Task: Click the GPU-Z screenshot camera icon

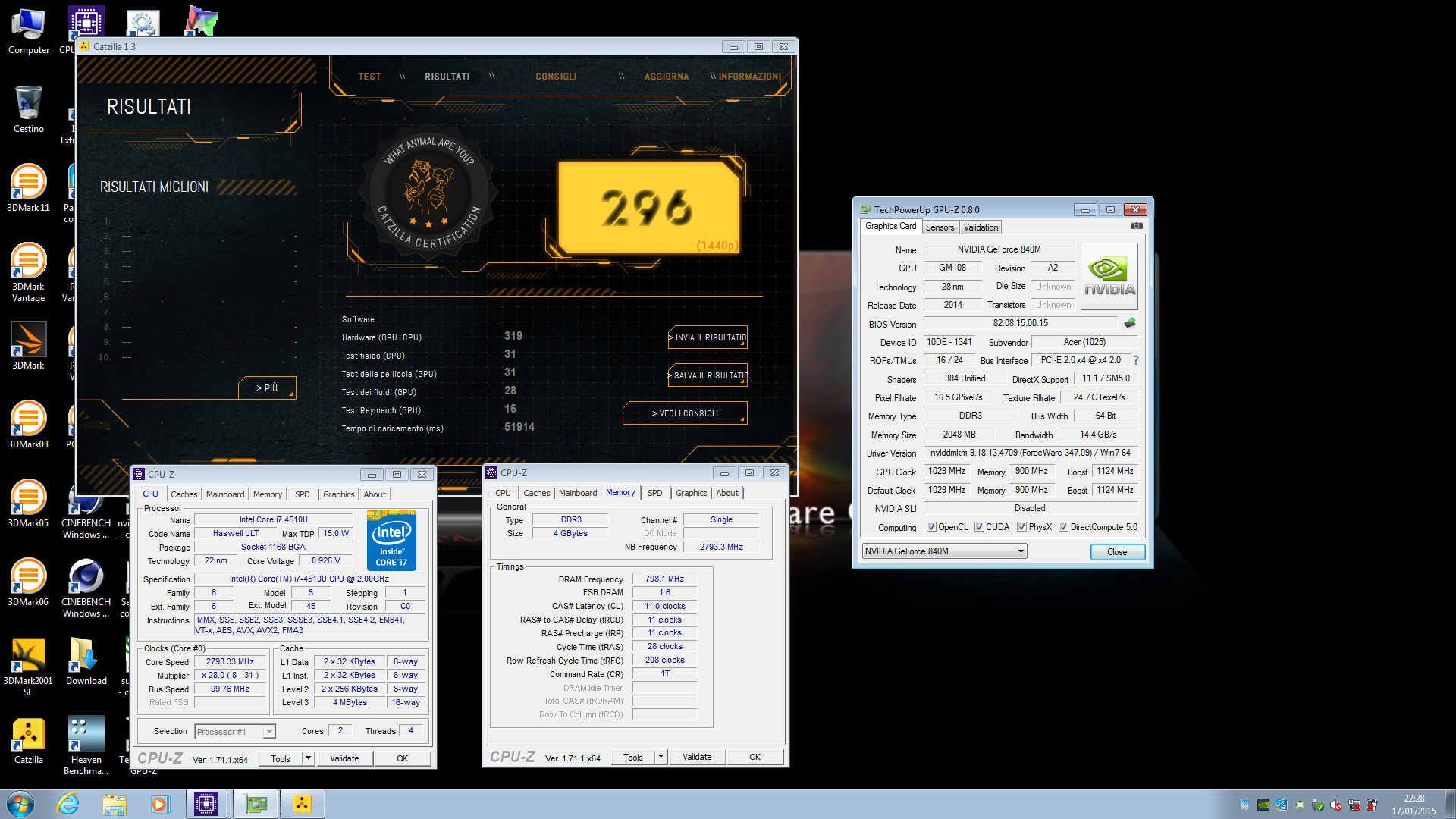Action: 1136,226
